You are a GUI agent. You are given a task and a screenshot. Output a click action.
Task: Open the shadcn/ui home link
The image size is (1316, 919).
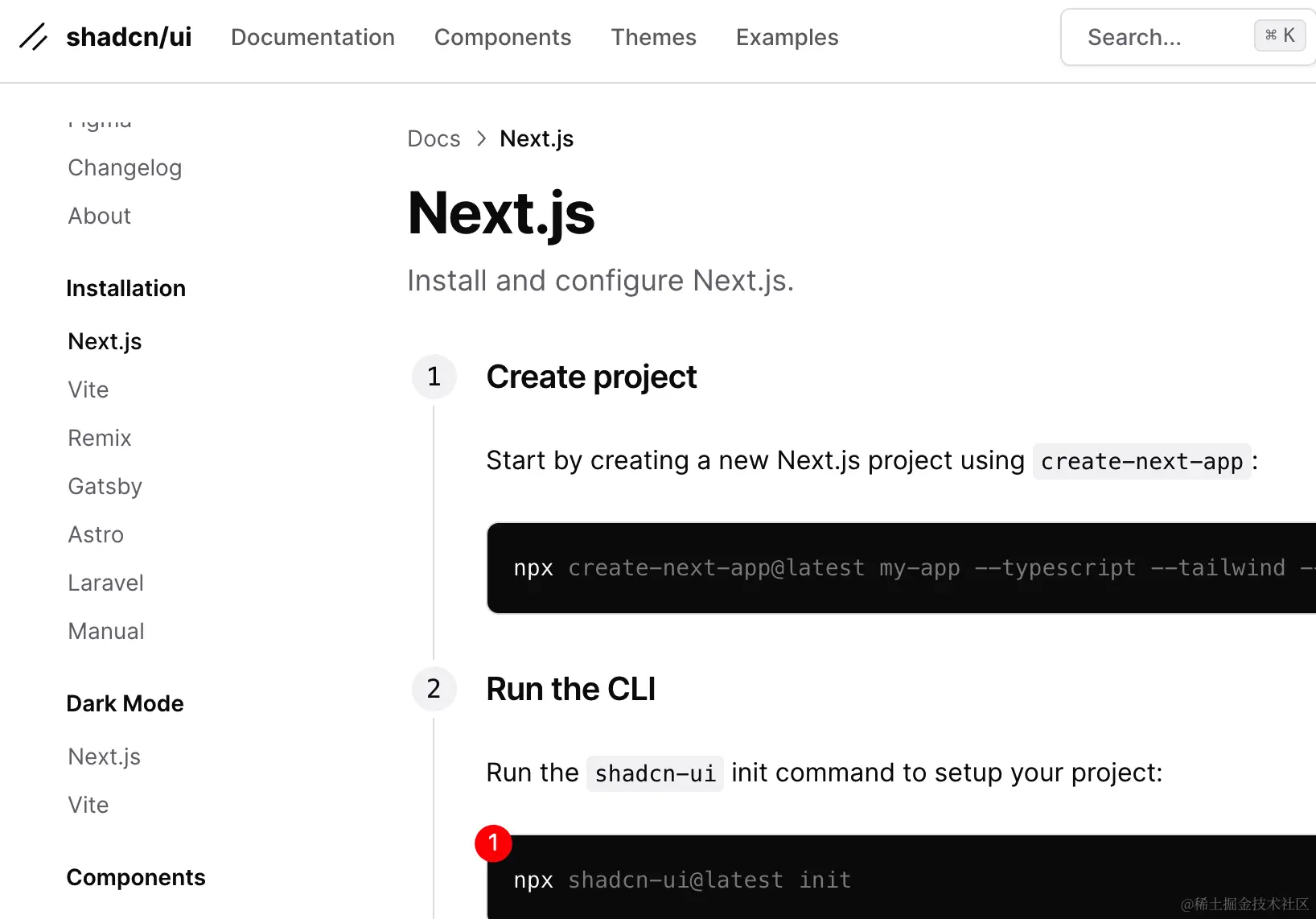(x=129, y=37)
